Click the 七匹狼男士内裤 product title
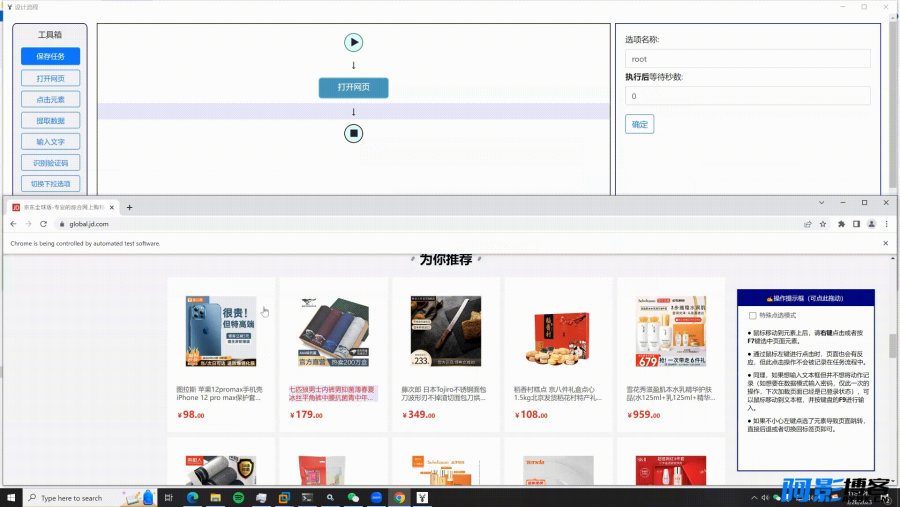 click(333, 393)
